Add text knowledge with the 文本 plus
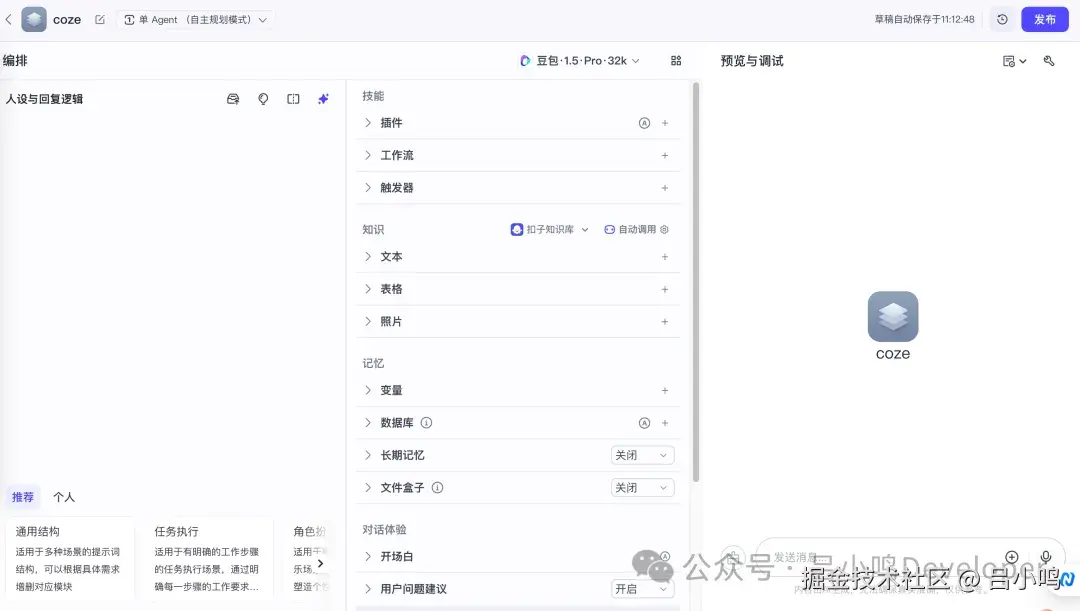Image resolution: width=1080 pixels, height=611 pixels. pyautogui.click(x=665, y=257)
